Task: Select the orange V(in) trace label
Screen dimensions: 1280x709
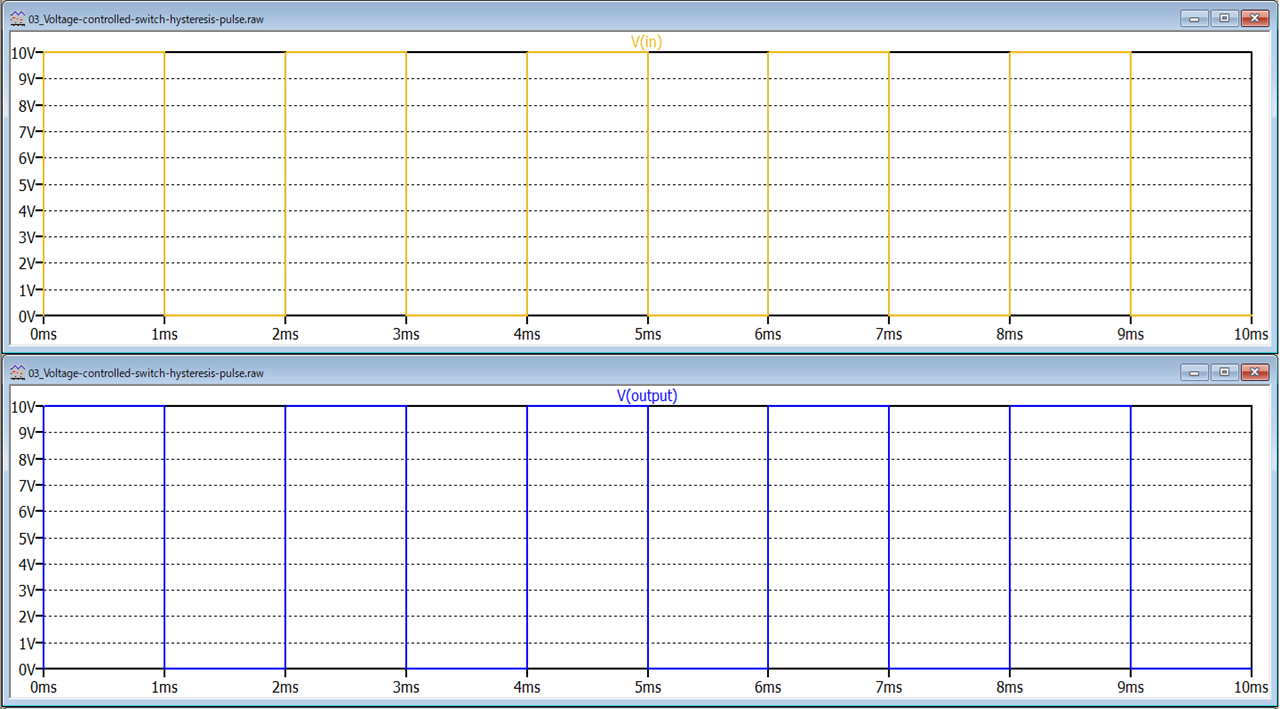Action: coord(646,41)
